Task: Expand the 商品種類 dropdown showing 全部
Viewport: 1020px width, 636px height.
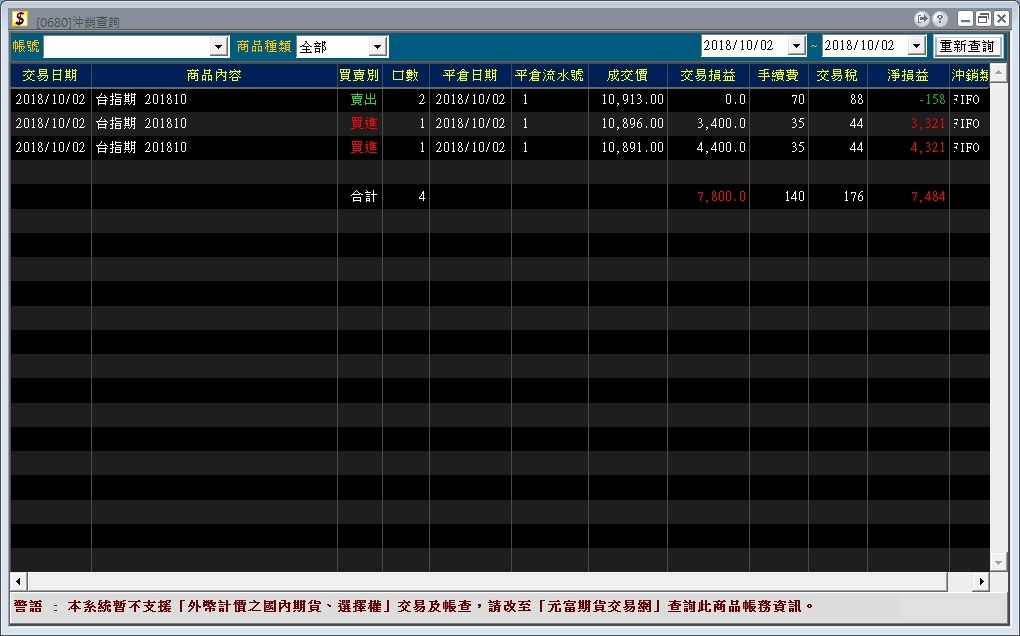Action: (x=377, y=46)
